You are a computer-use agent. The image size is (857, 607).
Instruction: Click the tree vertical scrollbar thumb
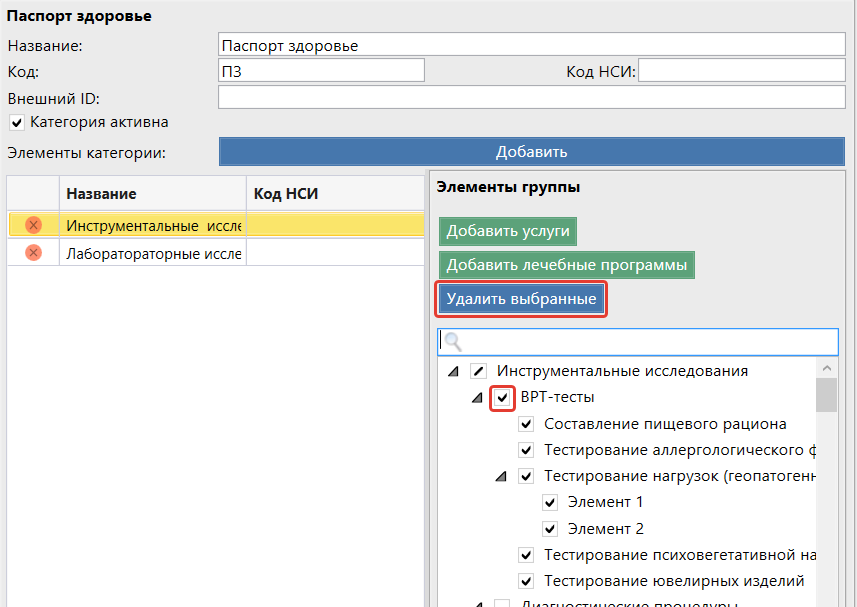827,395
